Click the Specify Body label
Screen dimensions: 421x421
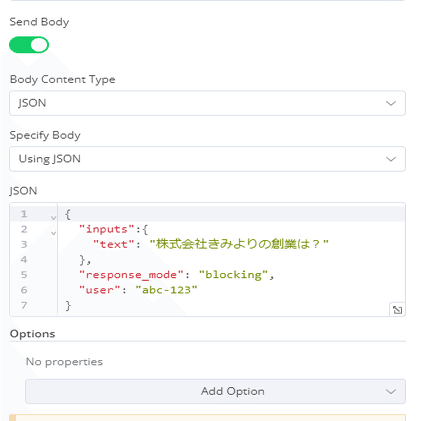click(x=45, y=135)
